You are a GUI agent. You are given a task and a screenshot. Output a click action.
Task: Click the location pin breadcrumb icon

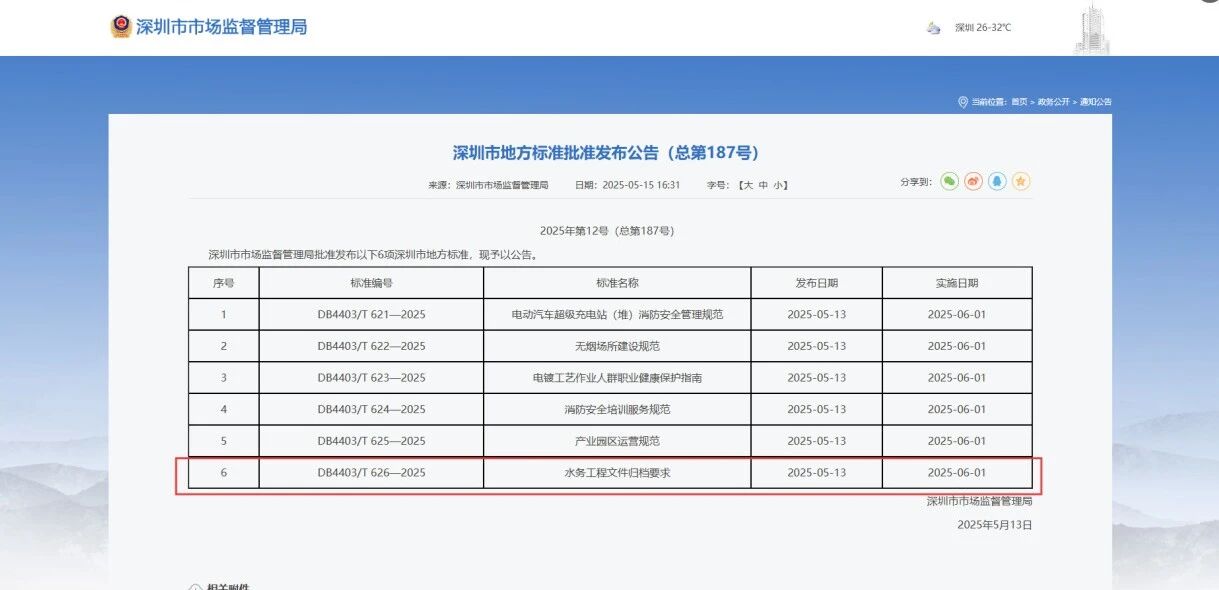pyautogui.click(x=963, y=102)
